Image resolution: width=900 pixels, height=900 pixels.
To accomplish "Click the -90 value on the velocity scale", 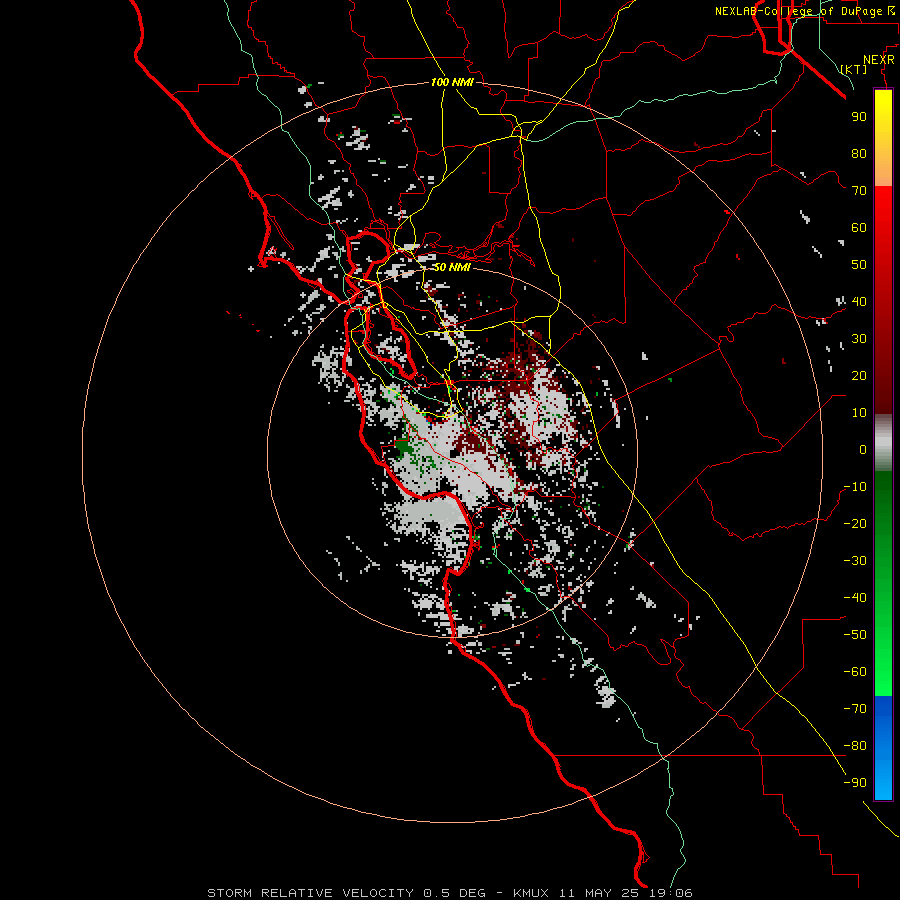I will pos(855,783).
